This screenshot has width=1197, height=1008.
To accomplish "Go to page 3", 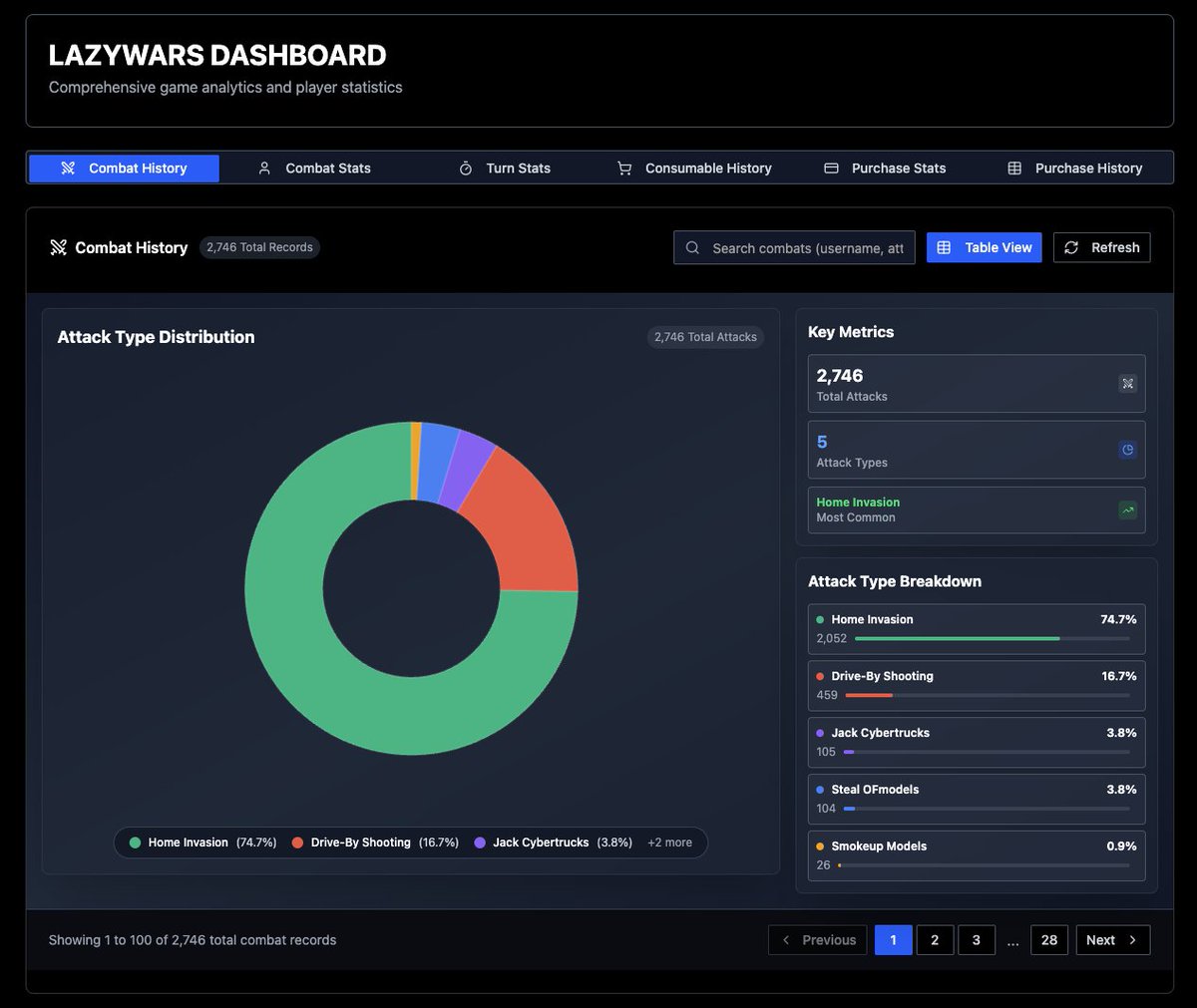I will coord(977,940).
